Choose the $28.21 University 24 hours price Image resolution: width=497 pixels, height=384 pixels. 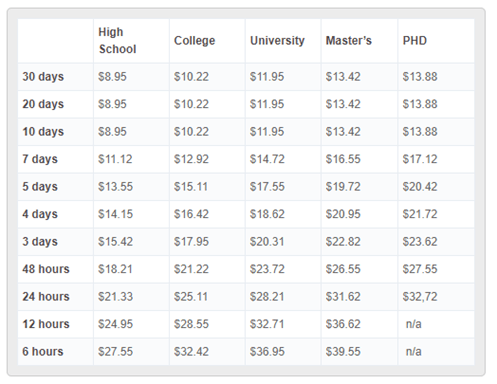click(267, 296)
